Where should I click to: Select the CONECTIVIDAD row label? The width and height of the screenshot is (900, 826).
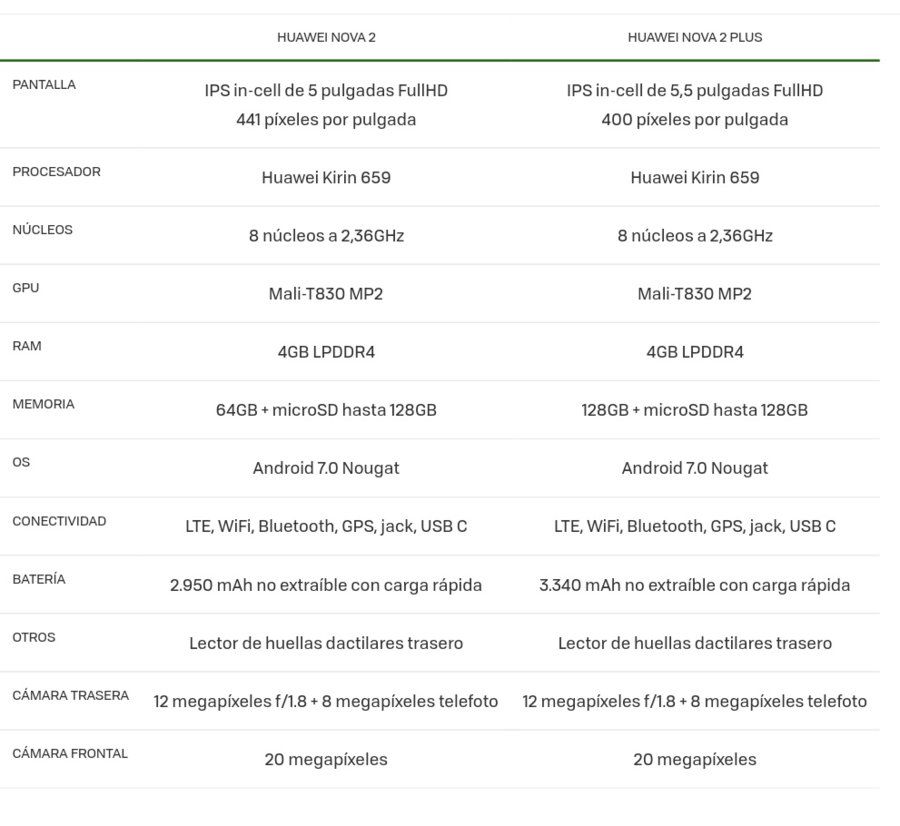pyautogui.click(x=59, y=521)
